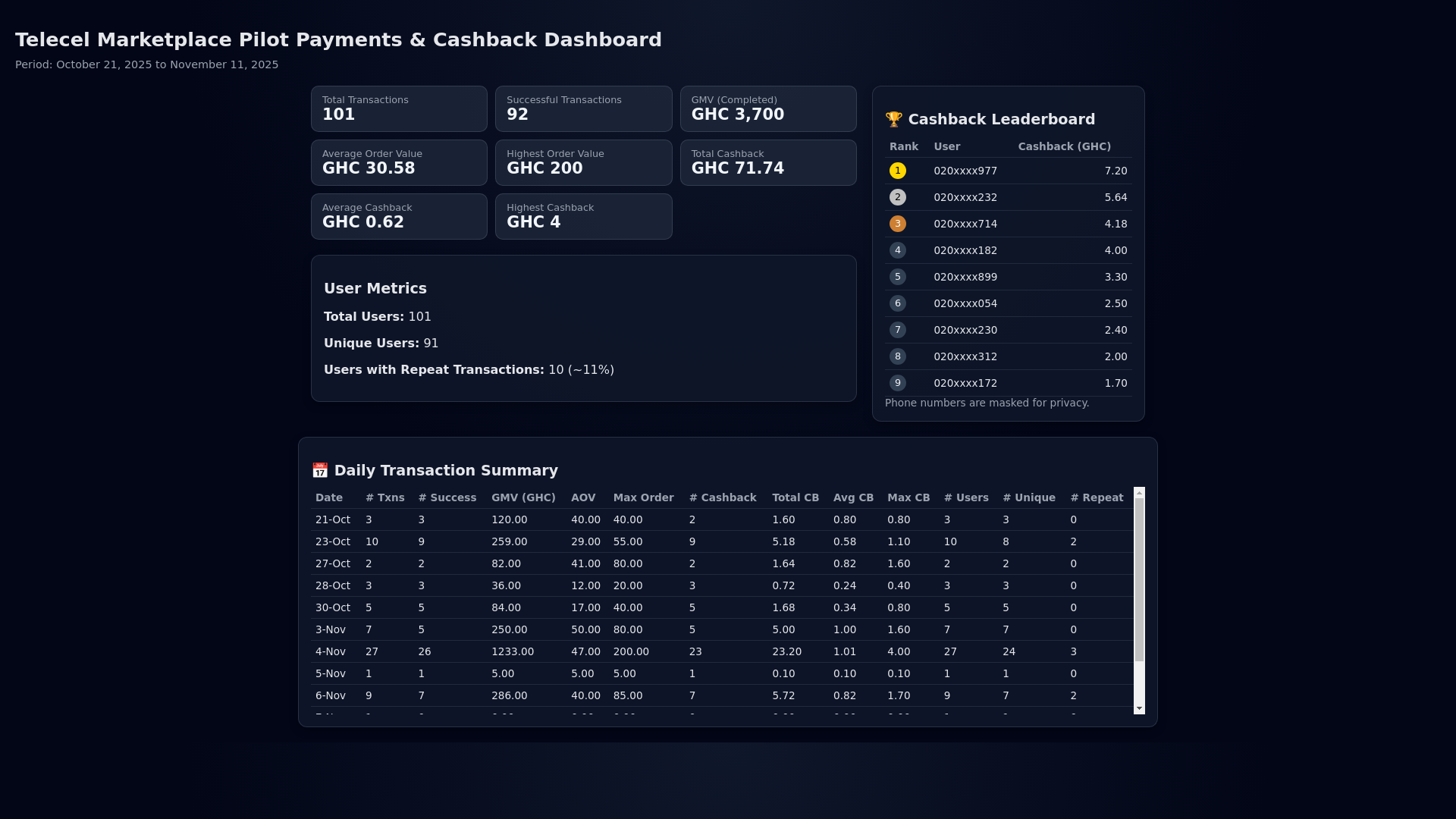Click the # Users column header
Screen dimensions: 1456x819
tap(966, 497)
